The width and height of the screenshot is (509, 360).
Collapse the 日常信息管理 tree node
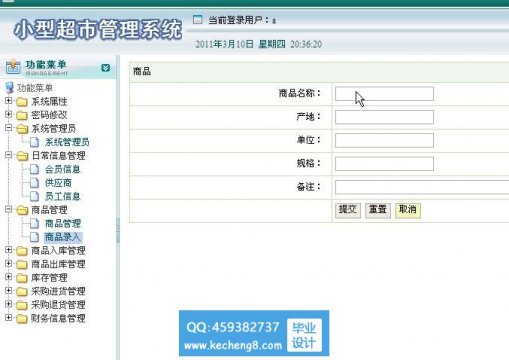9,155
